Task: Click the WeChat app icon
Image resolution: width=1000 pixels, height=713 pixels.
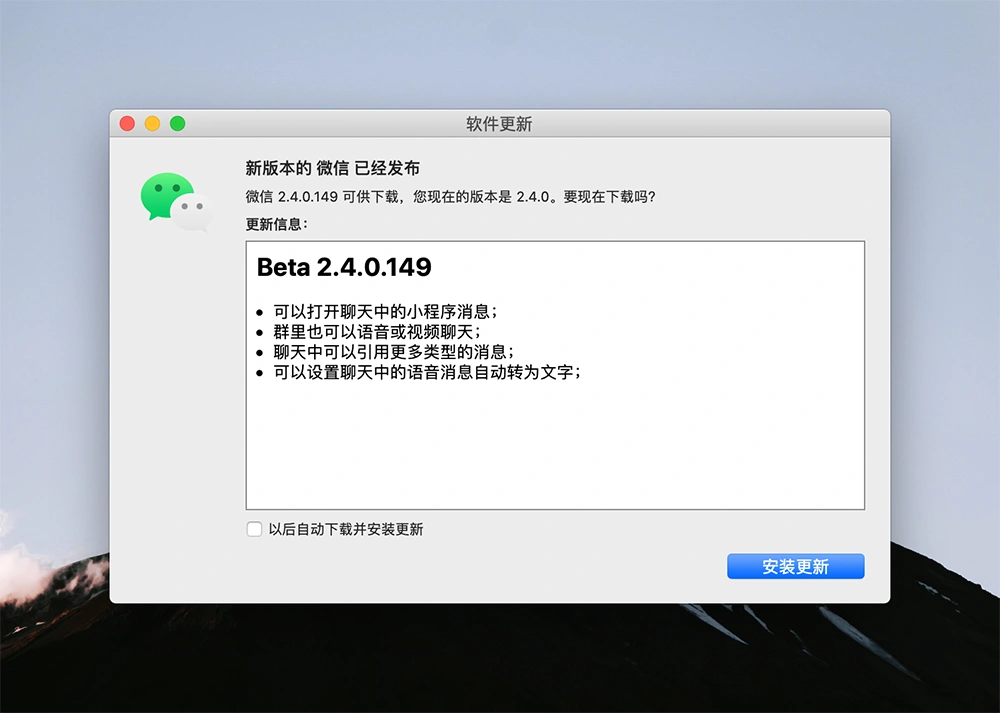Action: click(x=176, y=202)
